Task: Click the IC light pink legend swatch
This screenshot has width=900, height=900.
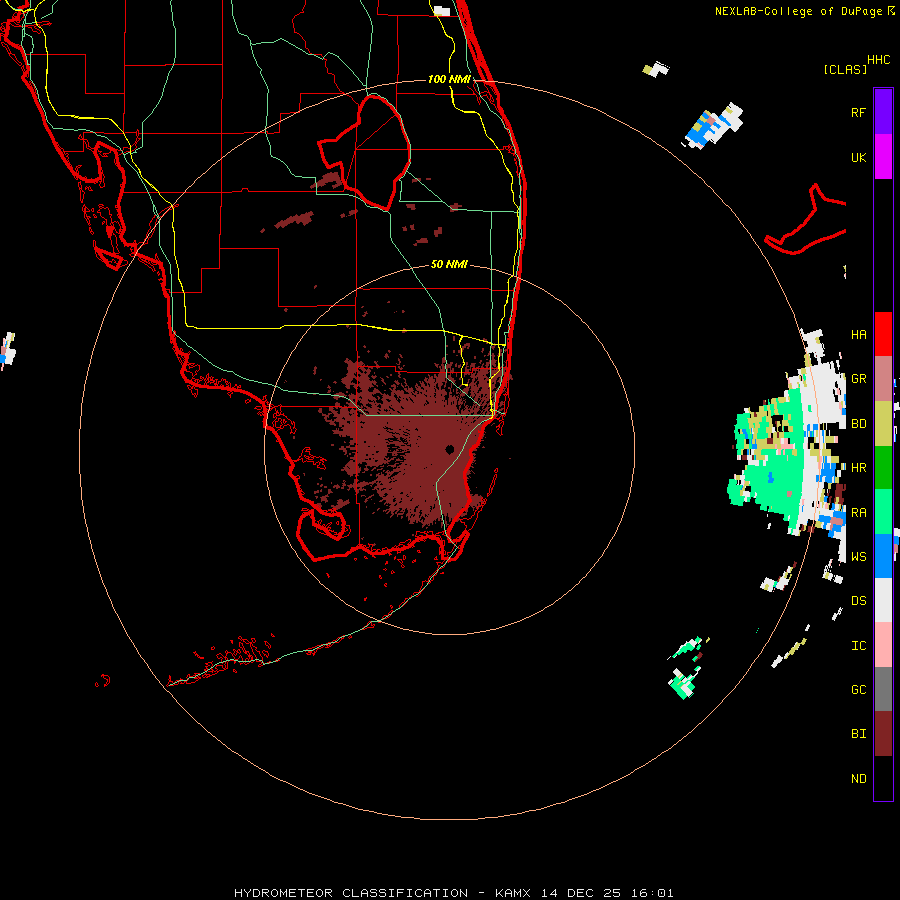Action: pyautogui.click(x=883, y=645)
